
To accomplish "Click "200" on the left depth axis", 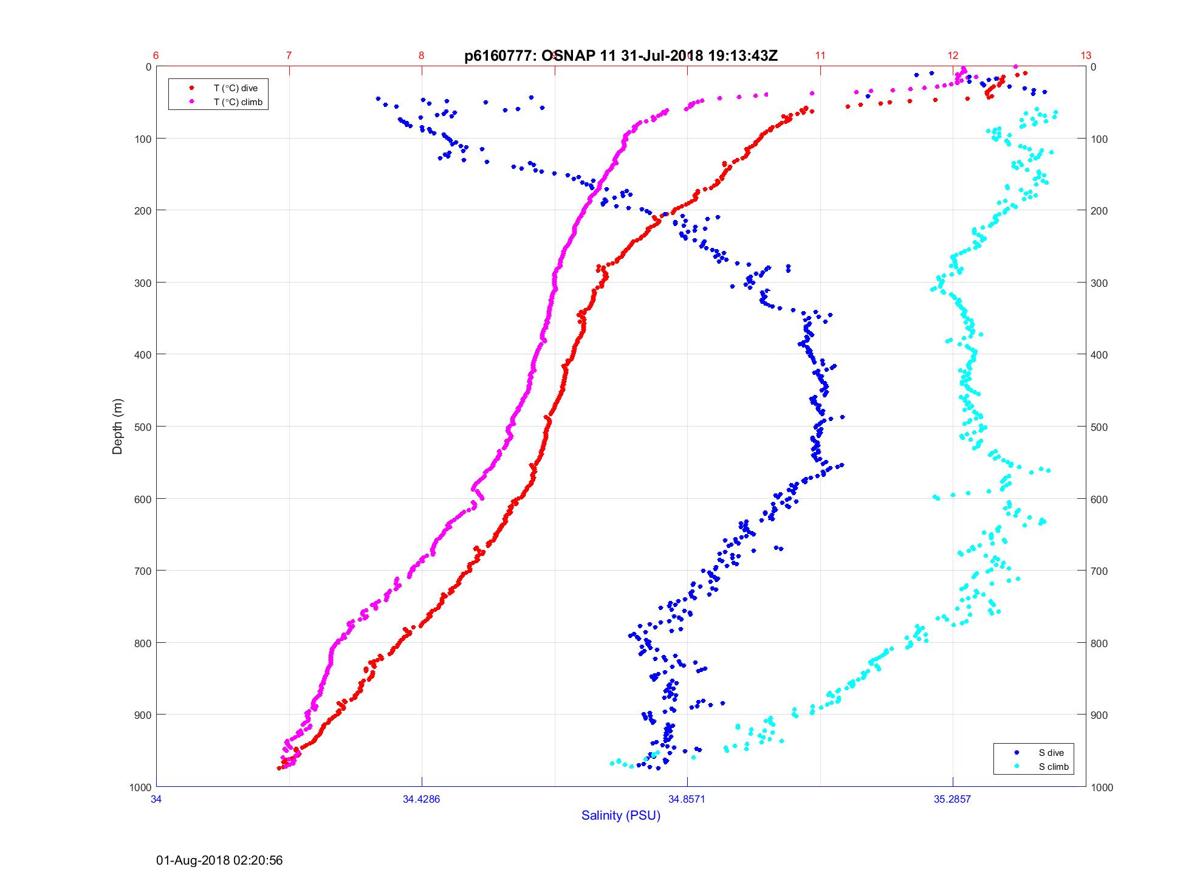I will [142, 211].
